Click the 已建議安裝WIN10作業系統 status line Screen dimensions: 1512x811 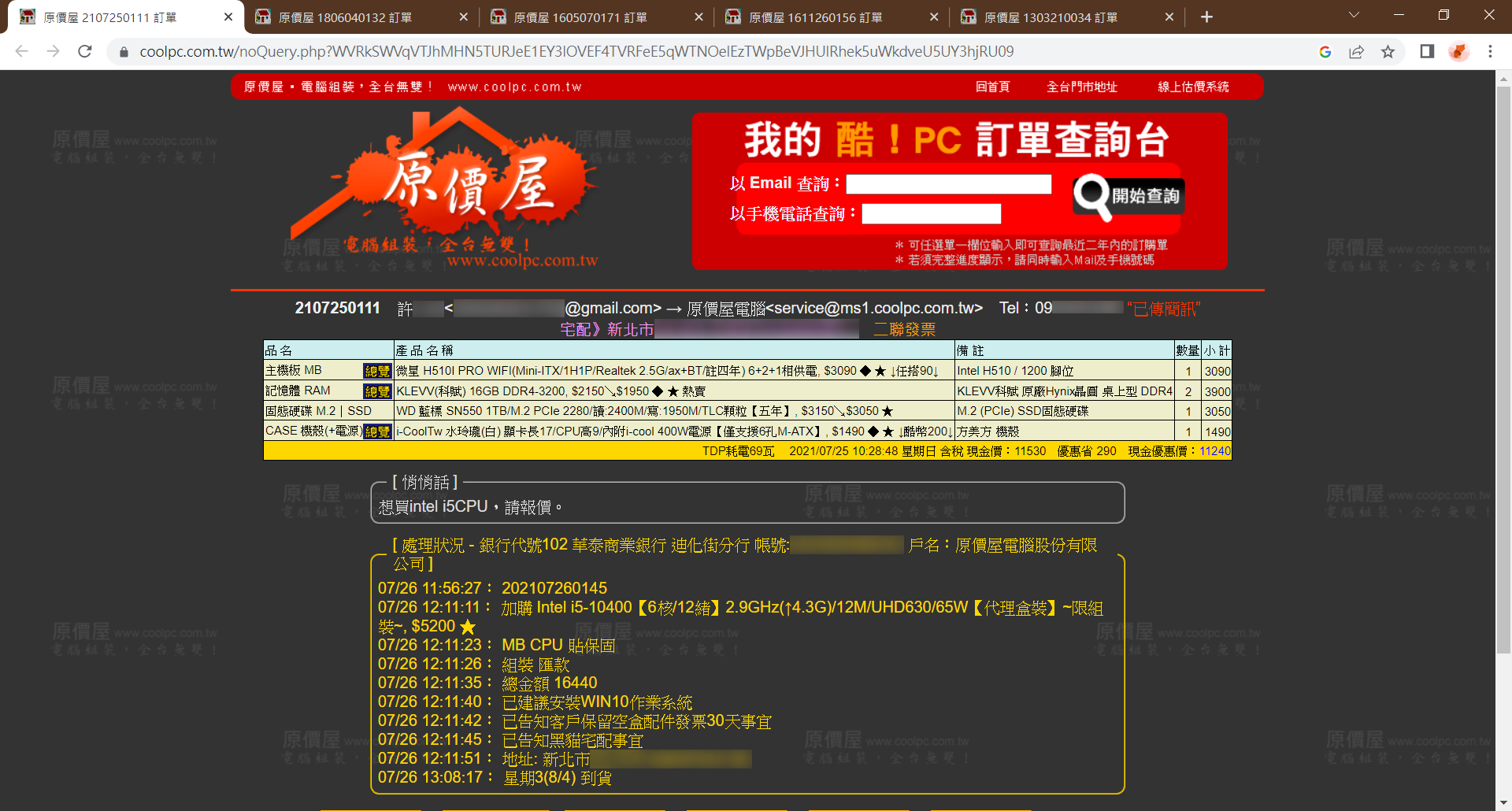597,702
